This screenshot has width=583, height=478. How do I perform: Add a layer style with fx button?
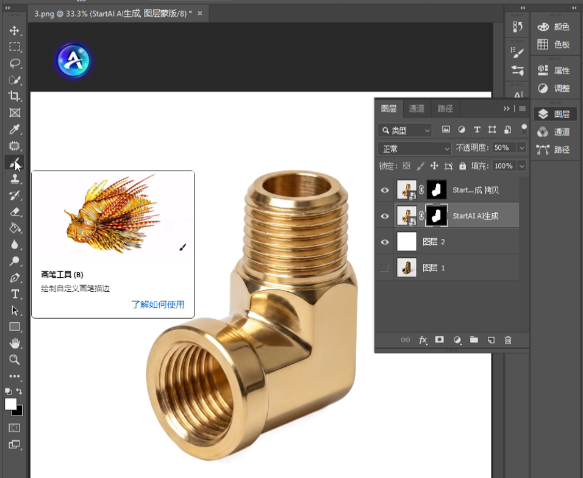423,340
